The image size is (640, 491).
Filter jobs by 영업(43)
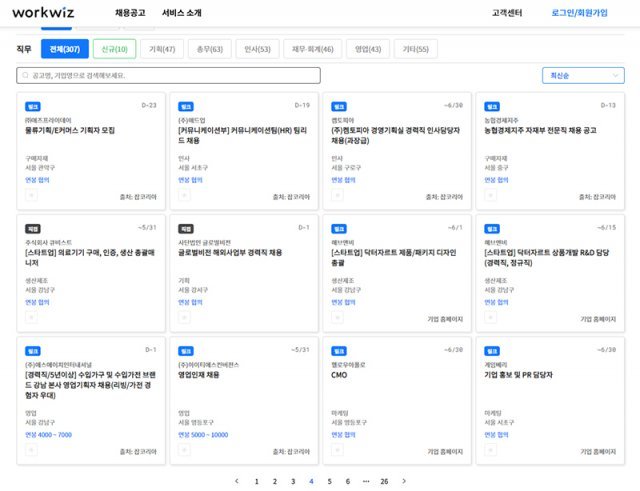click(x=368, y=49)
